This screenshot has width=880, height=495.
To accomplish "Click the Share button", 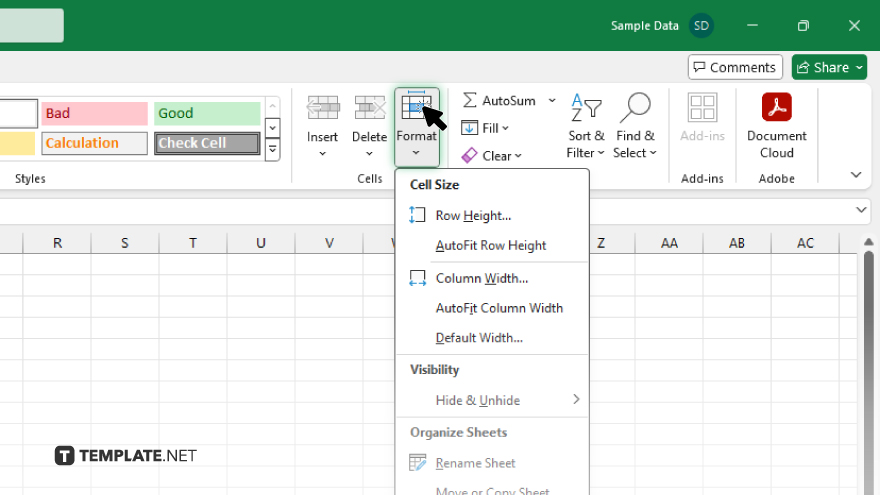I will 821,67.
